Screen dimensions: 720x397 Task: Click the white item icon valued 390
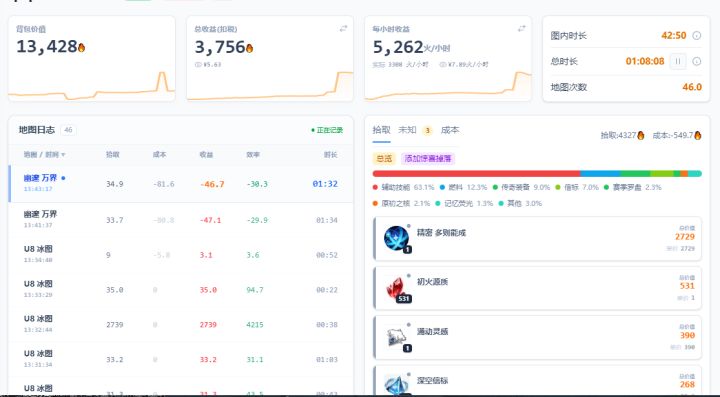coord(396,338)
